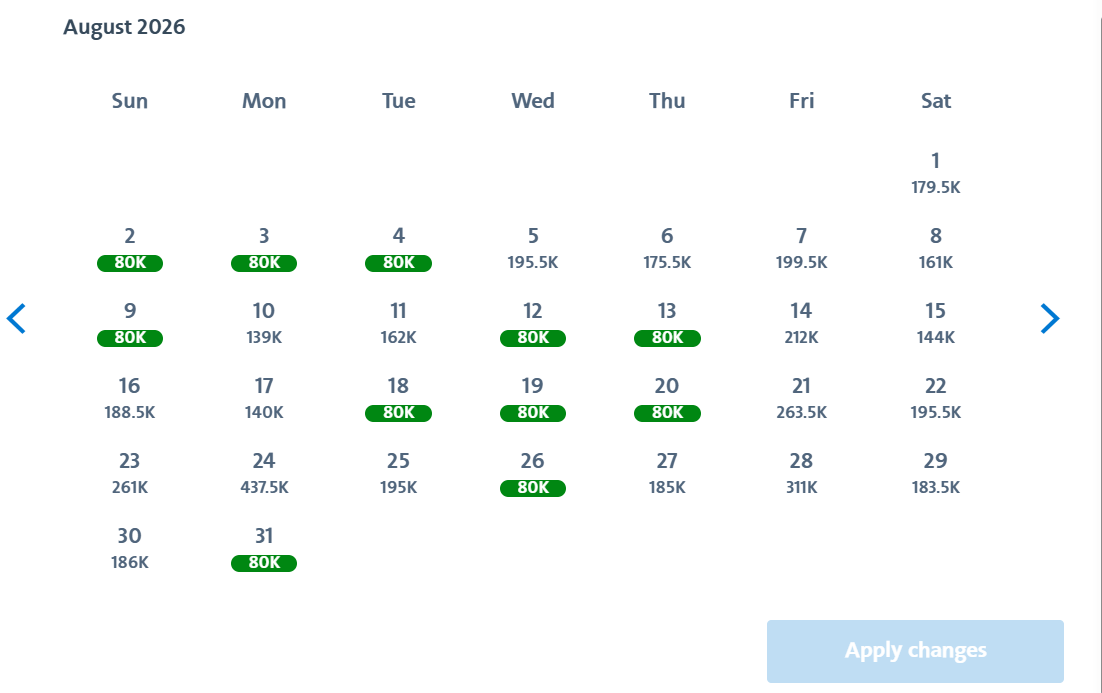Click the Apply changes button
This screenshot has width=1102, height=693.
[915, 651]
